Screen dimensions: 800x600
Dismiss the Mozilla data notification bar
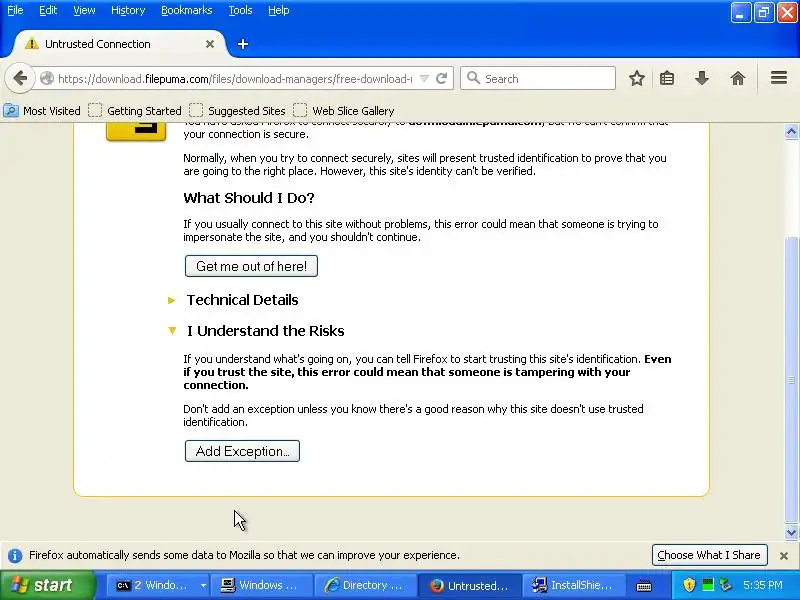pos(784,556)
